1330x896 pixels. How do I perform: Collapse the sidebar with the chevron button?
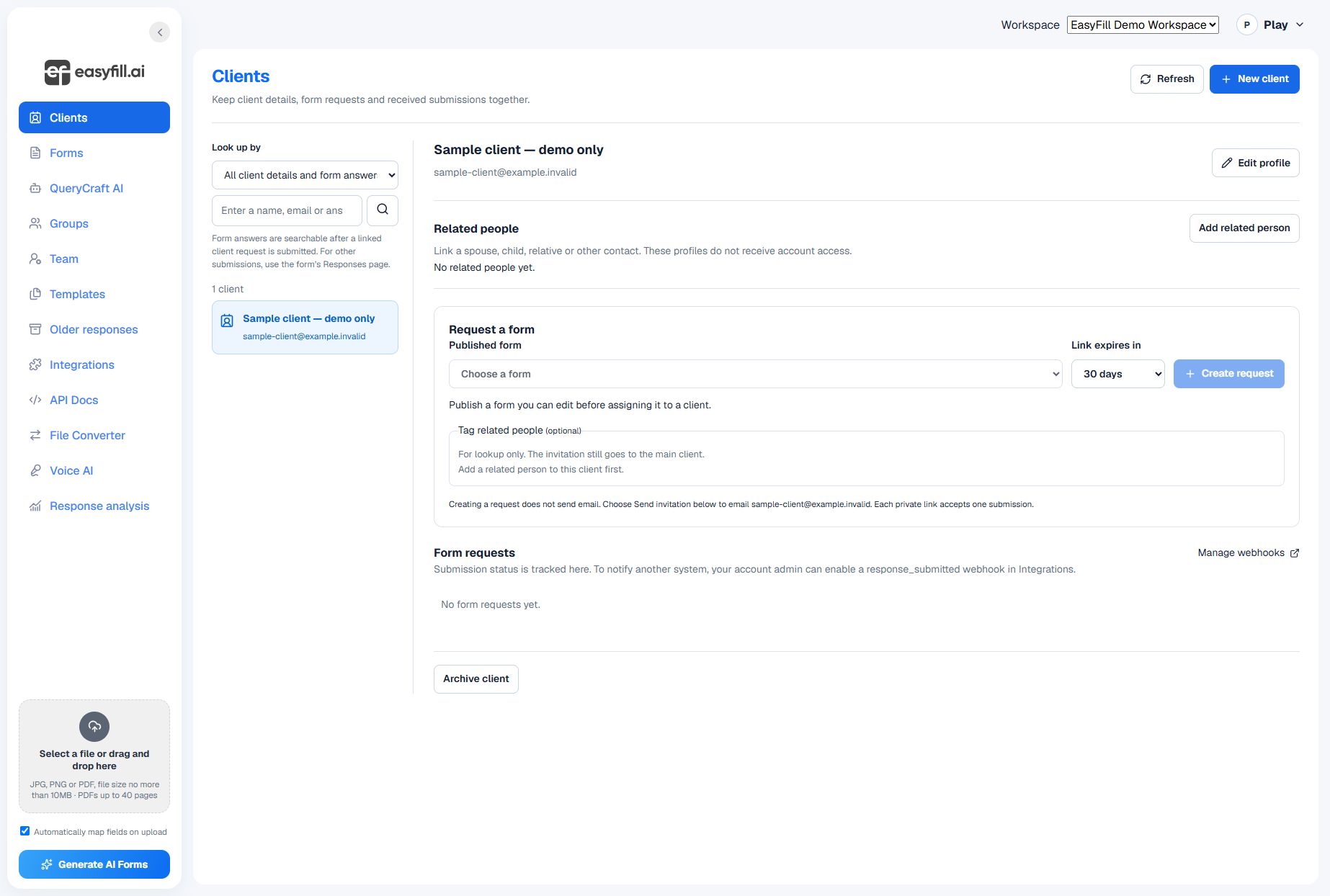click(160, 32)
